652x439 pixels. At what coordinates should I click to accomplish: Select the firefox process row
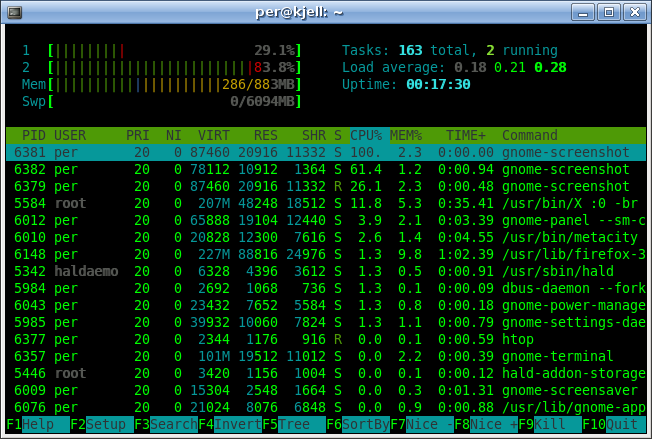pyautogui.click(x=326, y=254)
